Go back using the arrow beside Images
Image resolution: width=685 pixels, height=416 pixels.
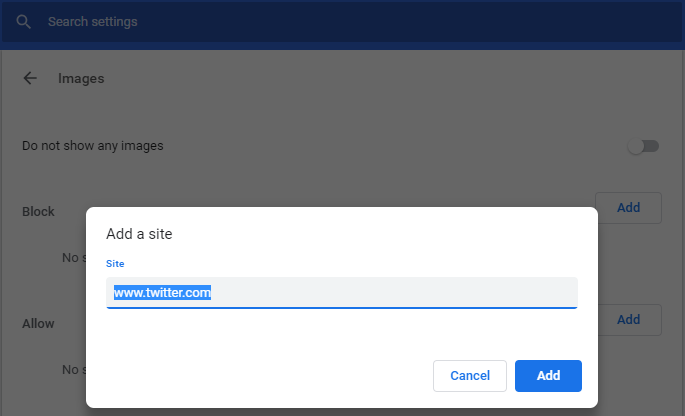coord(30,77)
